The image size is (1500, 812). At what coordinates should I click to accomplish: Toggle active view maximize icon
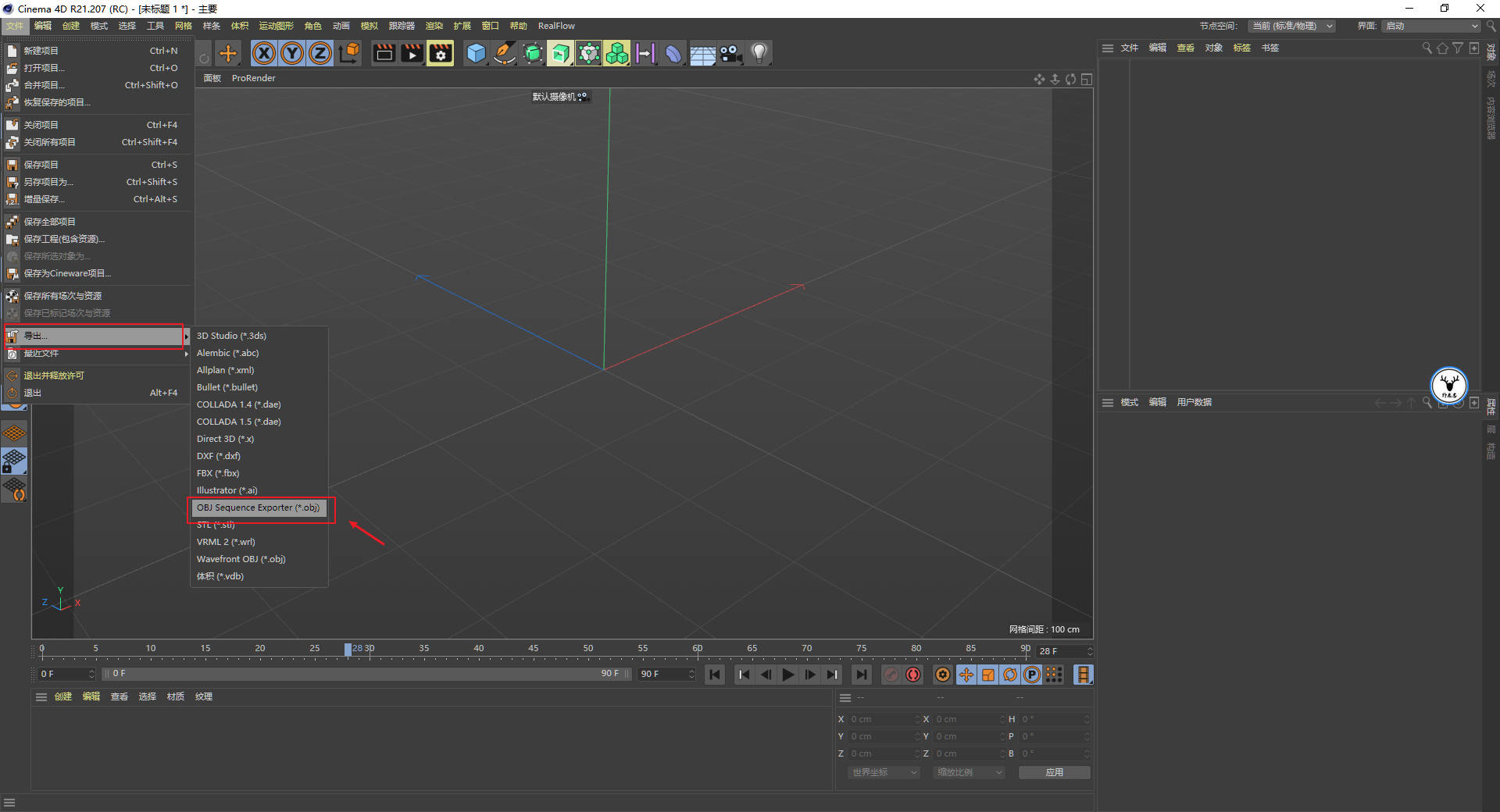[1086, 79]
